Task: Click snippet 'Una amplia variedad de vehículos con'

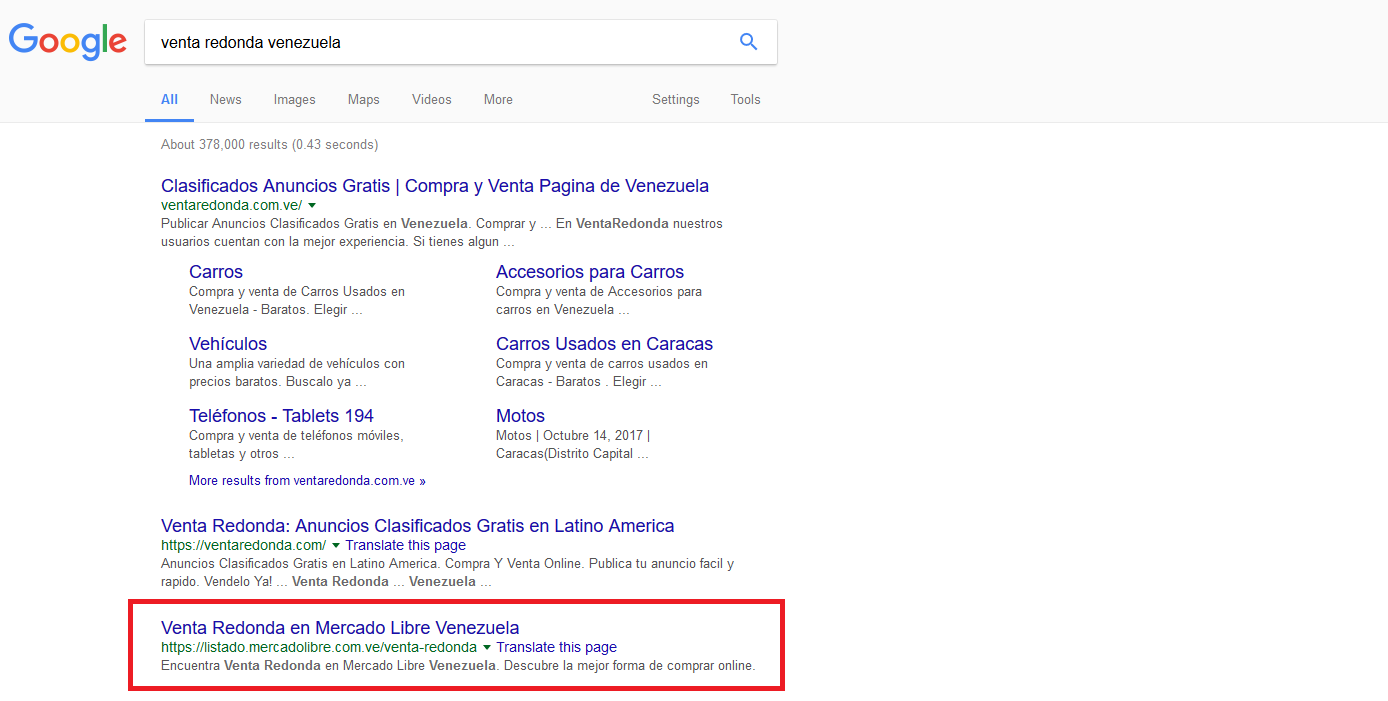Action: tap(297, 363)
